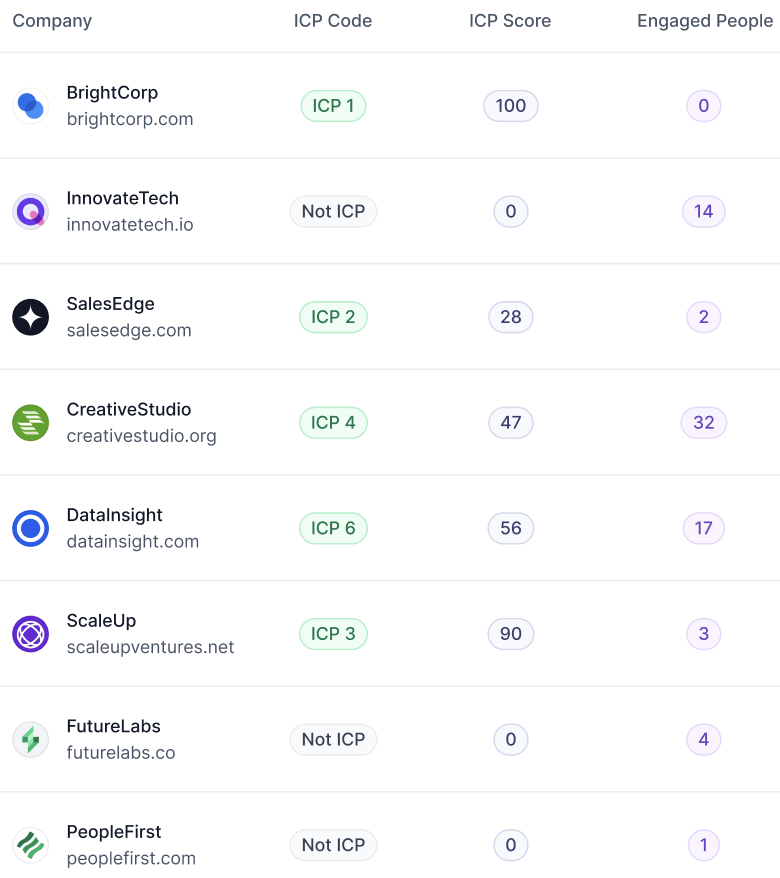Click InnovateTech's Not ICP badge
Viewport: 780px width, 878px height.
333,211
